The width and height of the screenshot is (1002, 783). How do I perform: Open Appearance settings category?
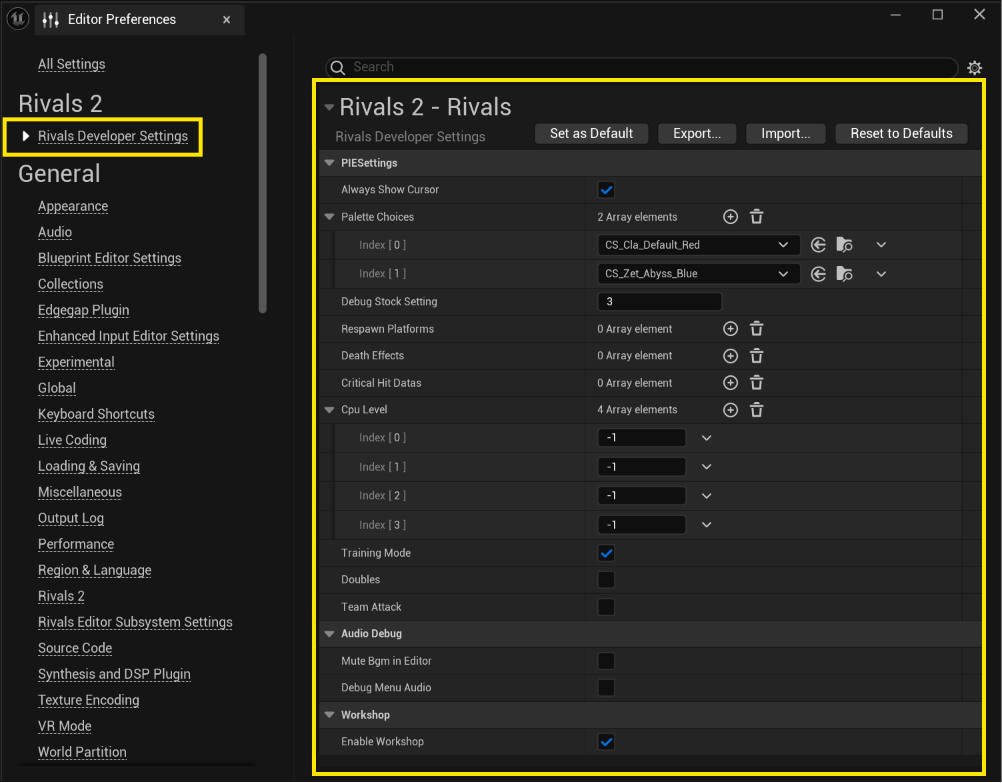coord(73,206)
